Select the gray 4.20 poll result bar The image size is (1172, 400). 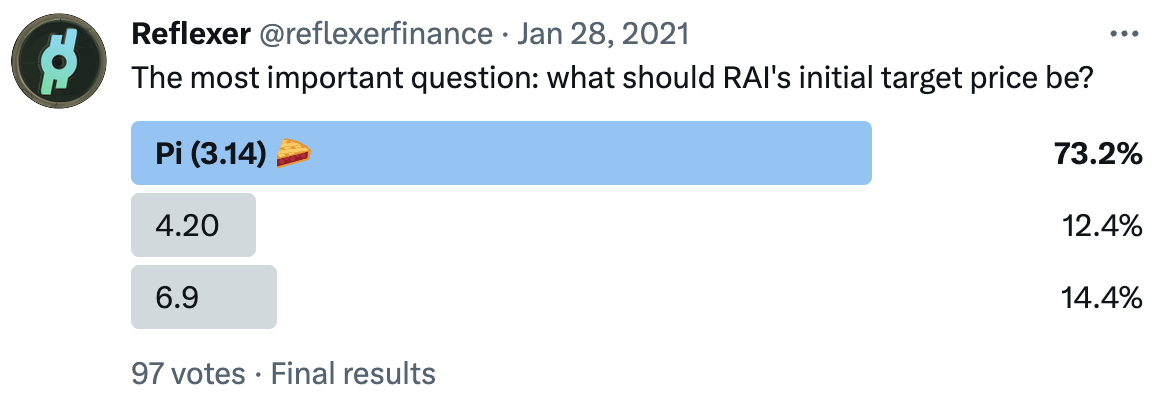pyautogui.click(x=193, y=225)
